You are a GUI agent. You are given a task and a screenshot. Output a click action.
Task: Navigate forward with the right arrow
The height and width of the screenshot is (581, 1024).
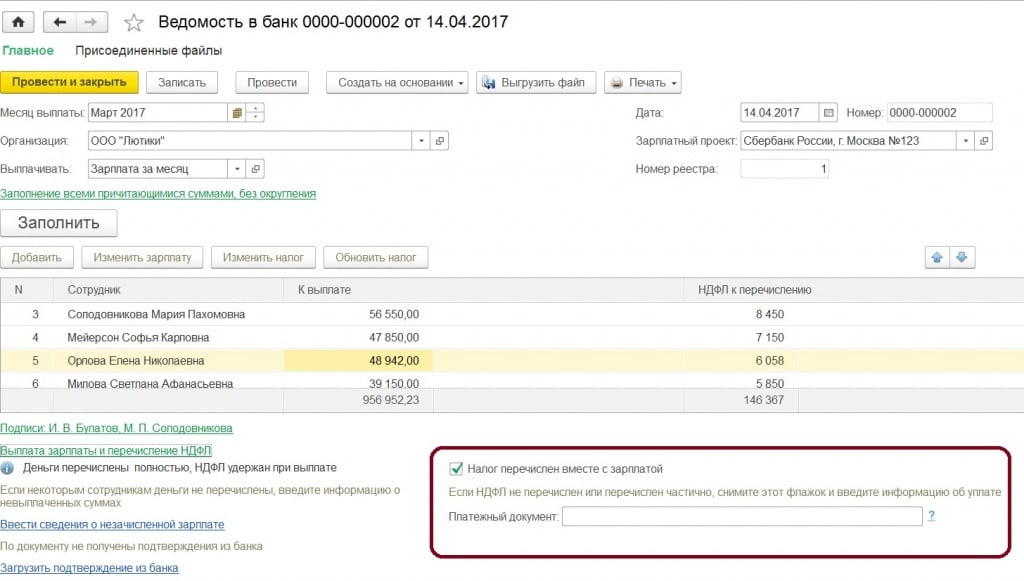[x=91, y=22]
